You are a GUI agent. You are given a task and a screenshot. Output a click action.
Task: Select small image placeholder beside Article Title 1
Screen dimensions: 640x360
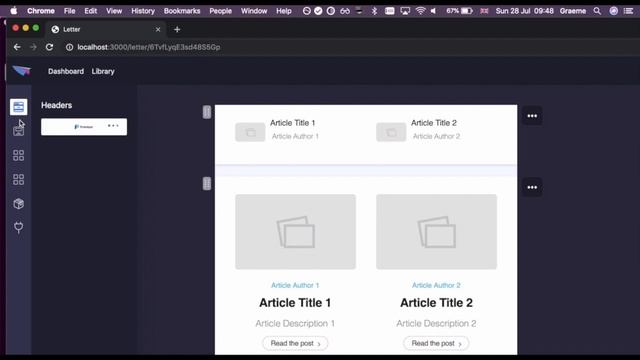(250, 132)
